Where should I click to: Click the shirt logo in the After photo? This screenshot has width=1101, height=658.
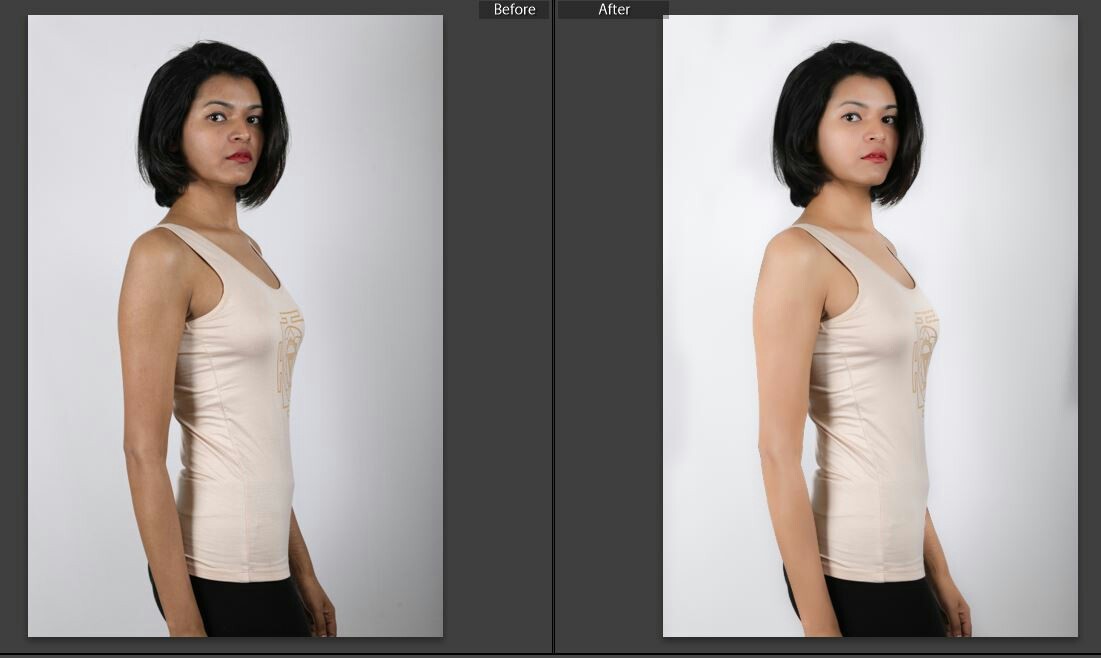[925, 360]
